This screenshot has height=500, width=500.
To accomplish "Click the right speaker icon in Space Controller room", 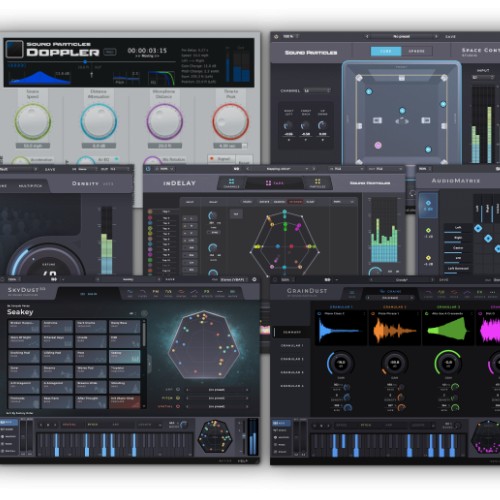I will [x=426, y=120].
